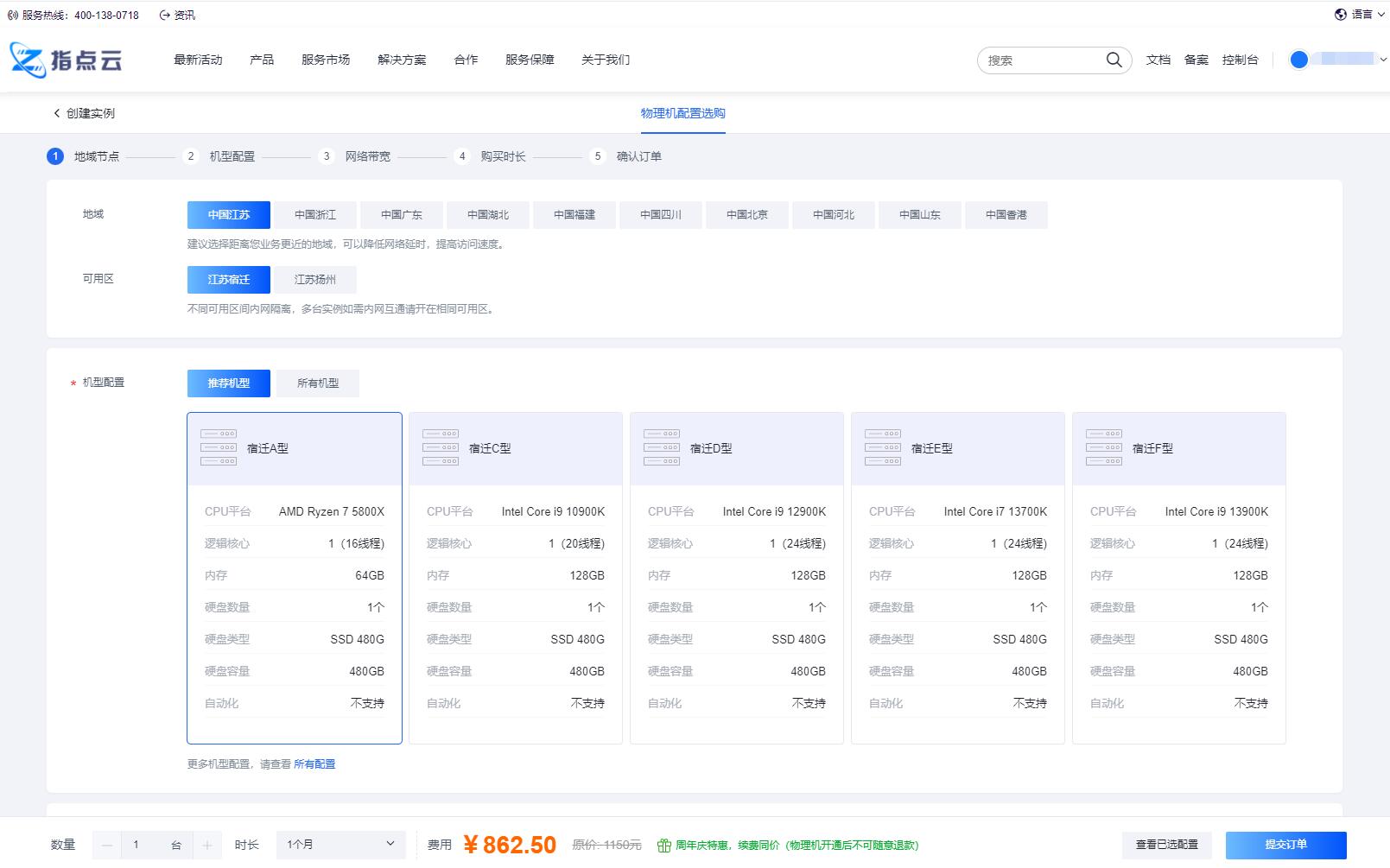Click step 1 地域节点

coord(84,156)
